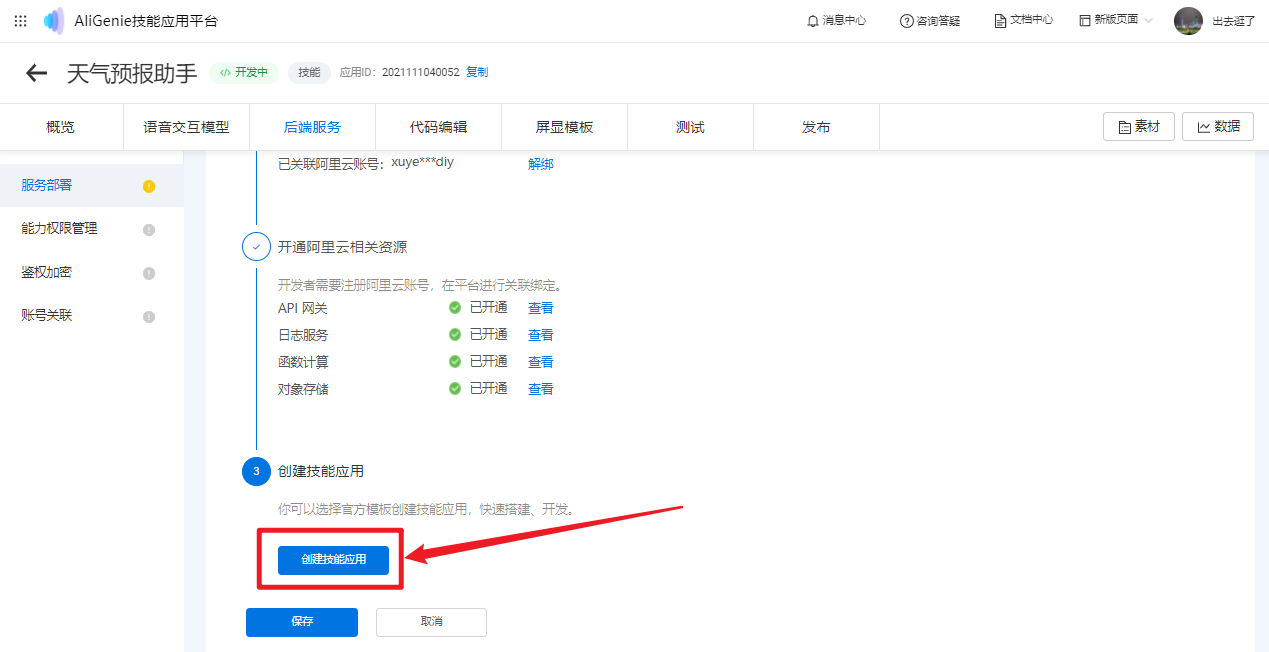Click the gray status dot beside 账号关联
This screenshot has height=652, width=1269.
(149, 317)
